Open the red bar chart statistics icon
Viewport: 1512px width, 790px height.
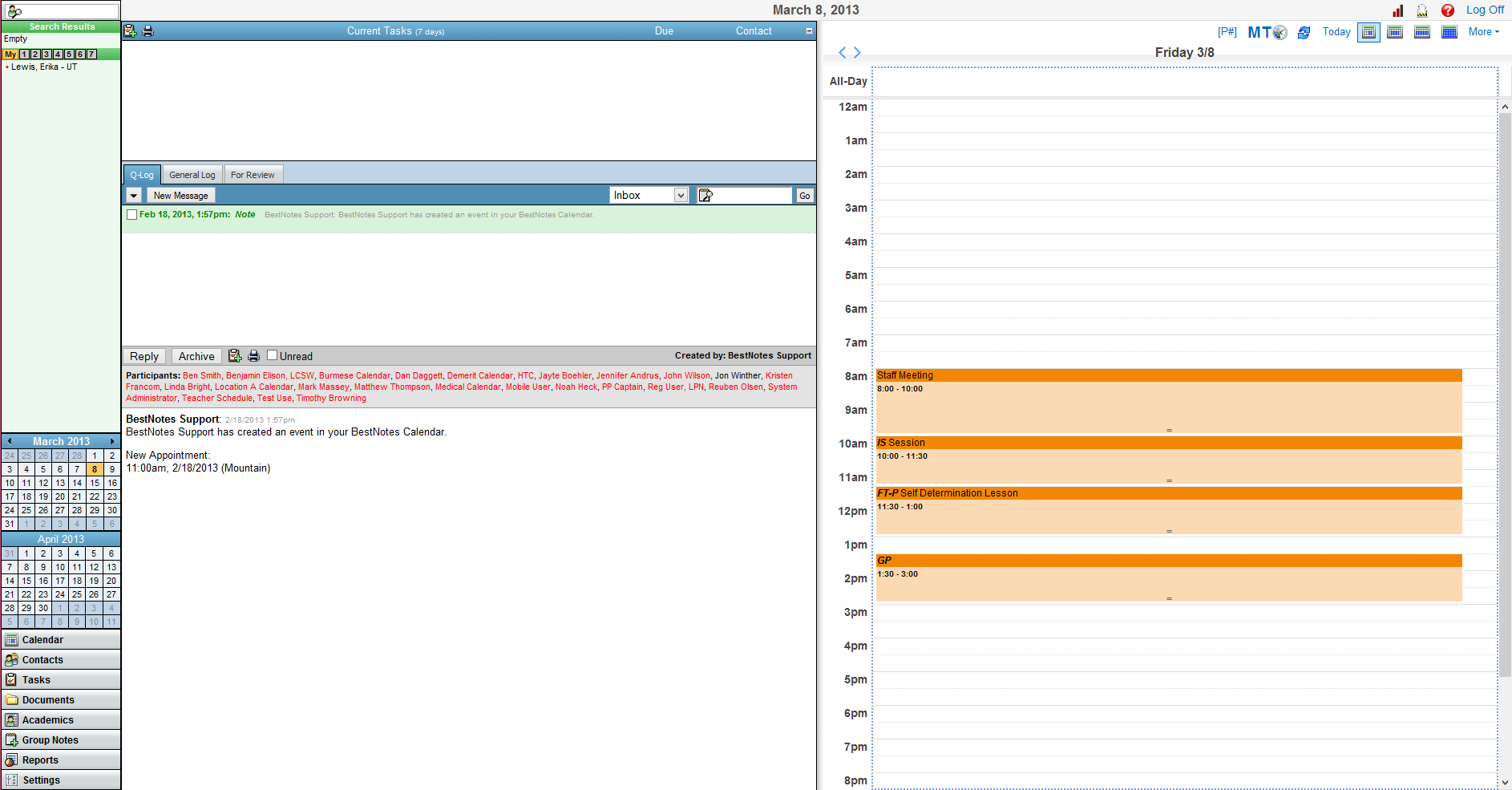[x=1398, y=10]
